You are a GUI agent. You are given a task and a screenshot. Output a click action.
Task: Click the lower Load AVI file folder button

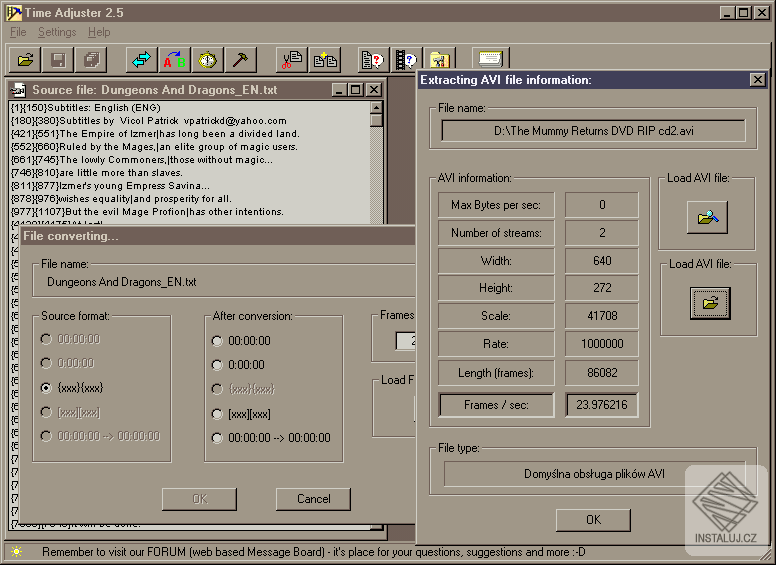pyautogui.click(x=710, y=303)
